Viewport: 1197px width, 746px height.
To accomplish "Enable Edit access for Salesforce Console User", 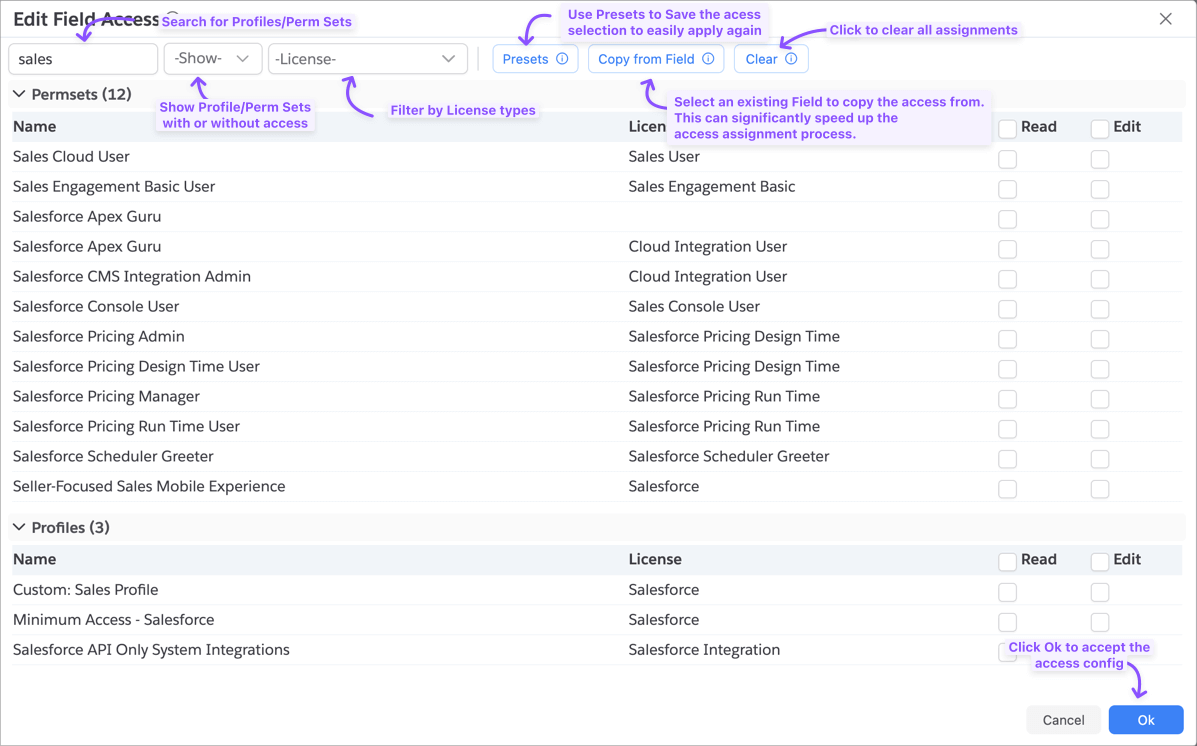I will coord(1099,309).
